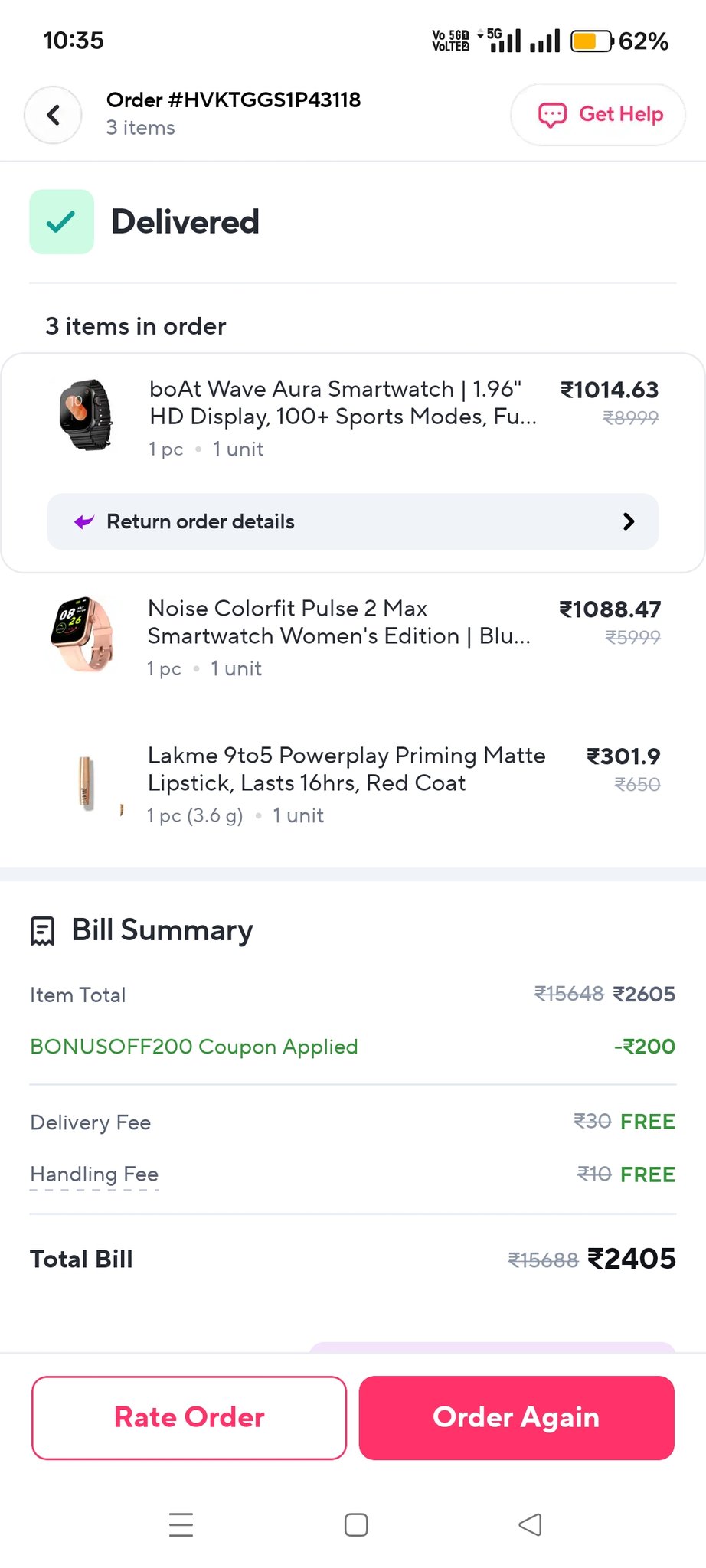Open Lakme lipstick product thumbnail
706x1568 pixels.
86,782
